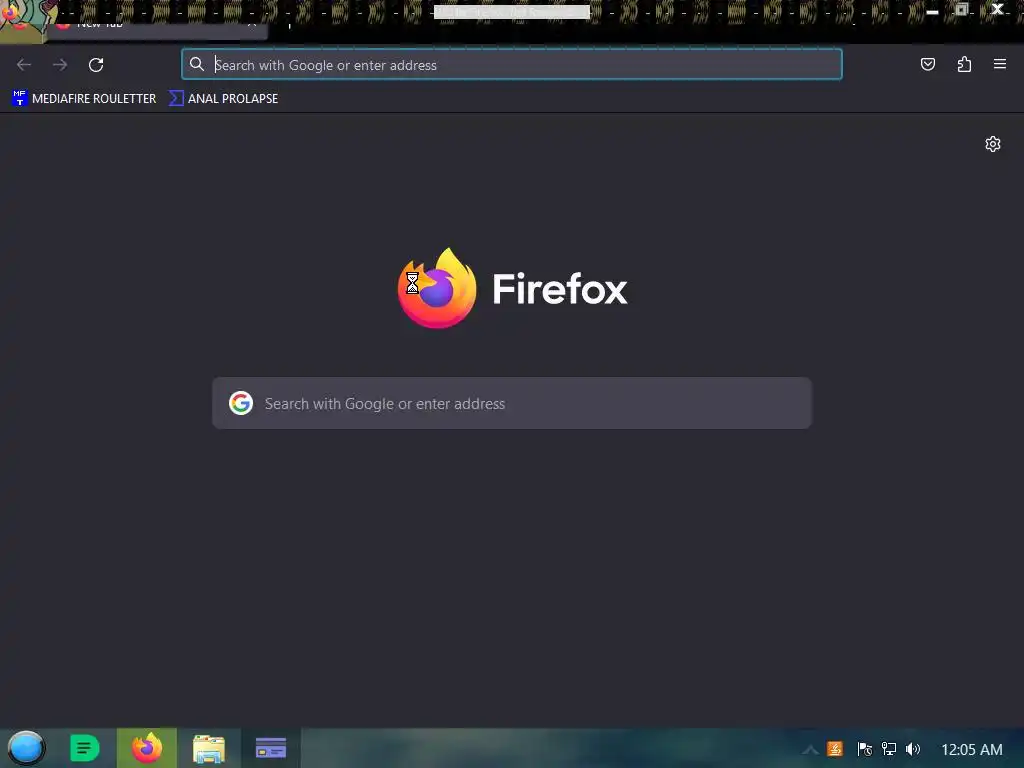
Task: Maximize the Firefox window
Action: pyautogui.click(x=962, y=9)
